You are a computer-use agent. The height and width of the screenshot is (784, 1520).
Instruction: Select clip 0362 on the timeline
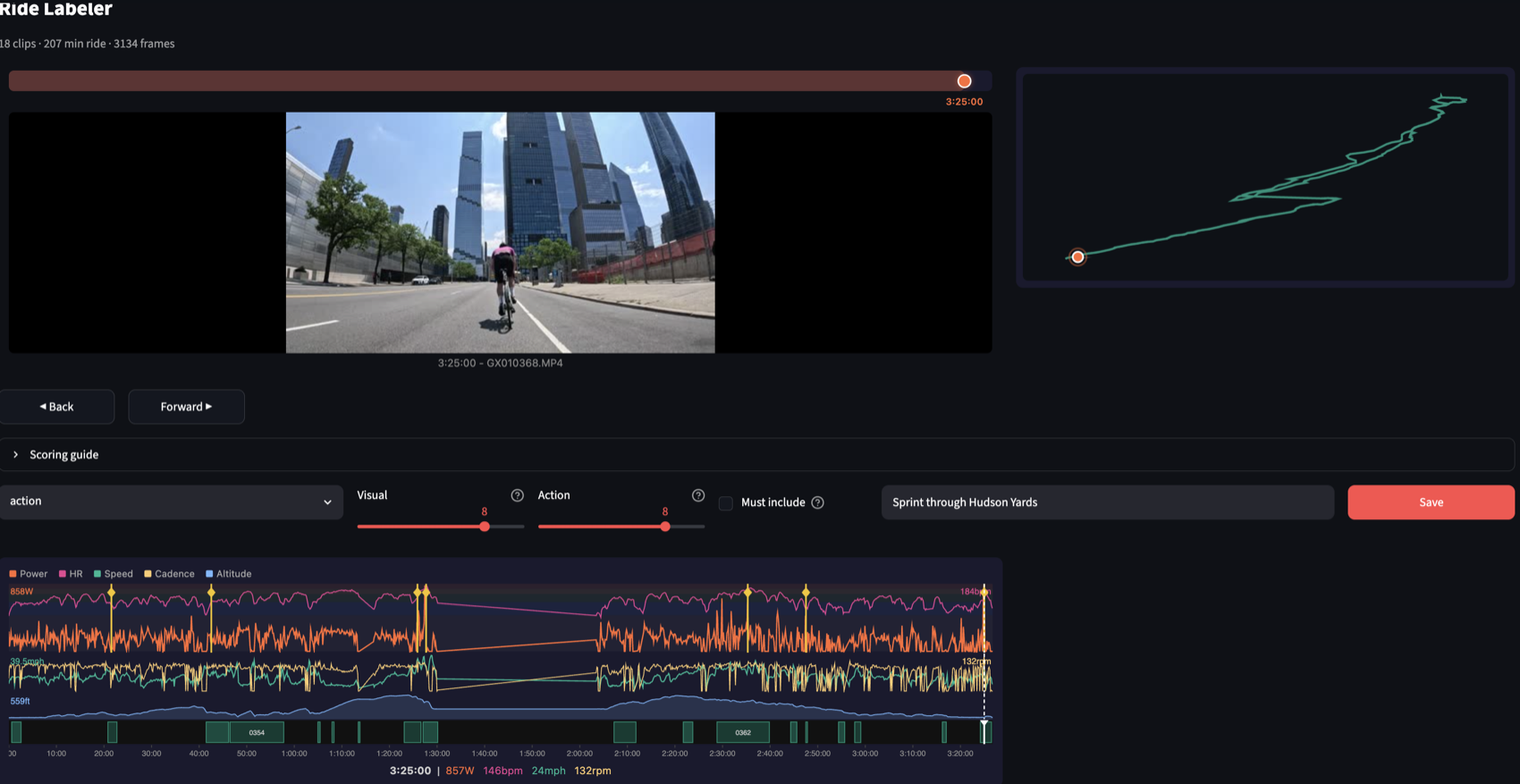pyautogui.click(x=743, y=732)
